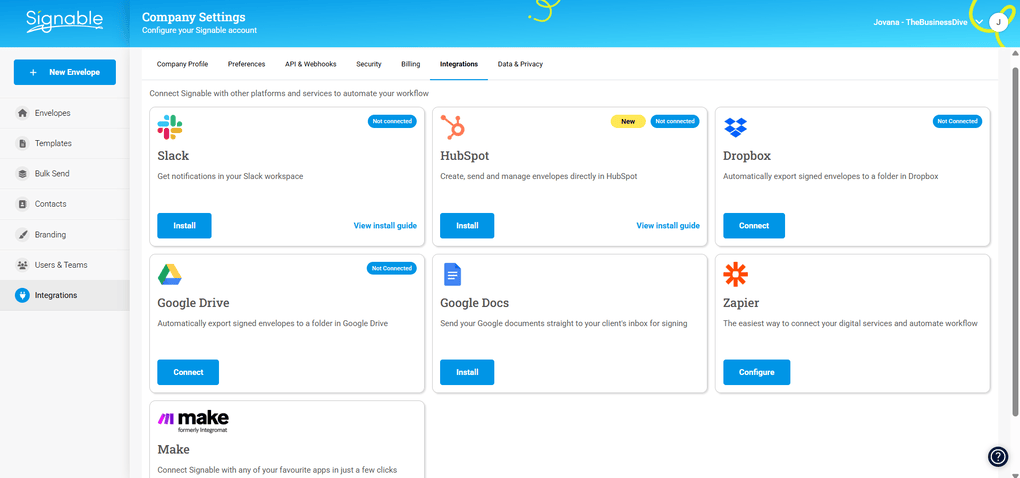
Task: Click the Dropbox card title
Action: [x=747, y=156]
